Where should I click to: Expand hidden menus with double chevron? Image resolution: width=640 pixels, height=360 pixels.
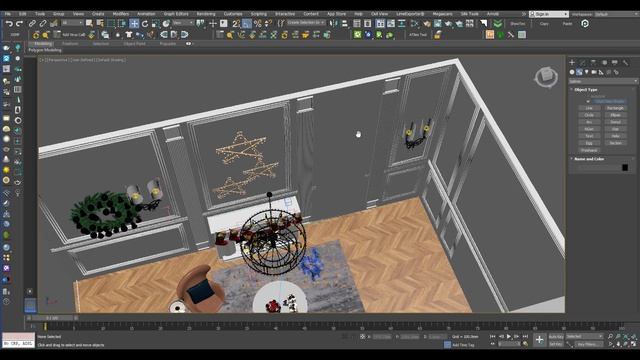pos(524,14)
